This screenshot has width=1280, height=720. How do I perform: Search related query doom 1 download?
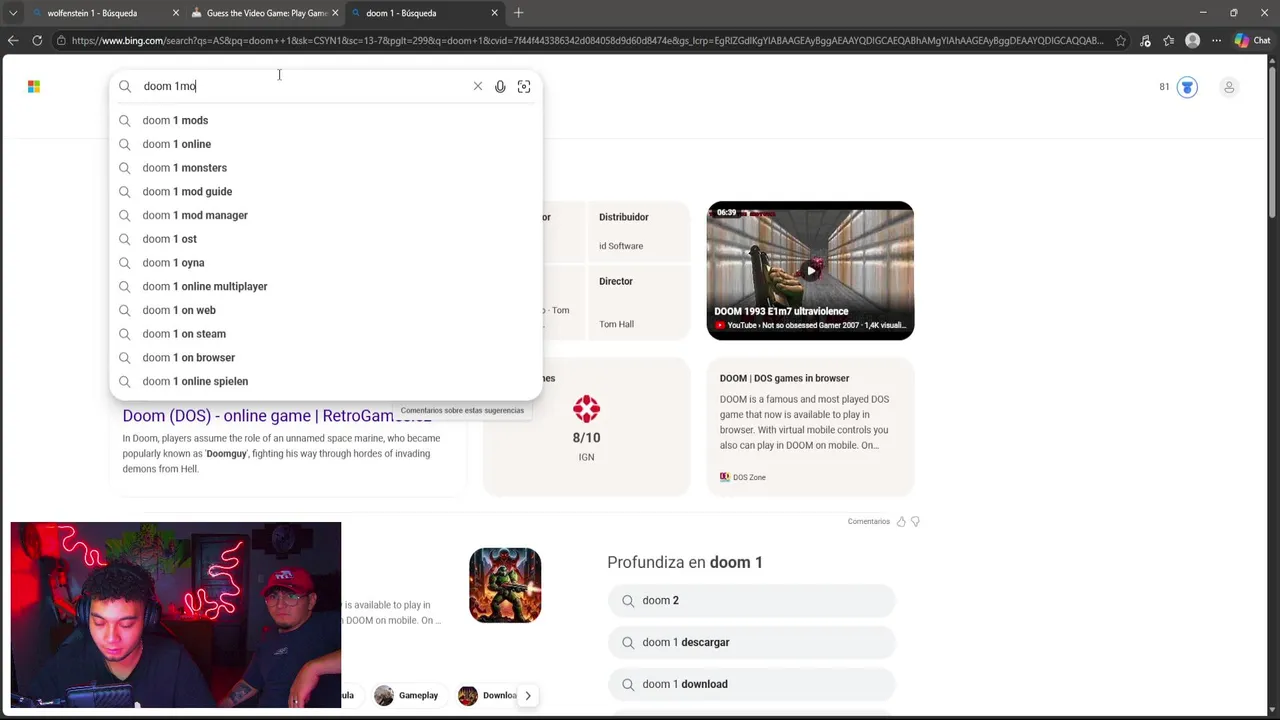pos(751,684)
